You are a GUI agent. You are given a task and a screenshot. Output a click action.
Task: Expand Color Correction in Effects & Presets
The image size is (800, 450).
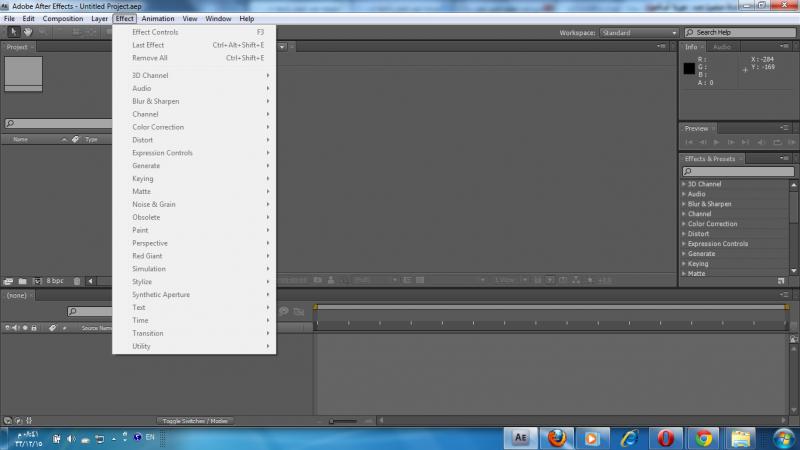[x=684, y=223]
